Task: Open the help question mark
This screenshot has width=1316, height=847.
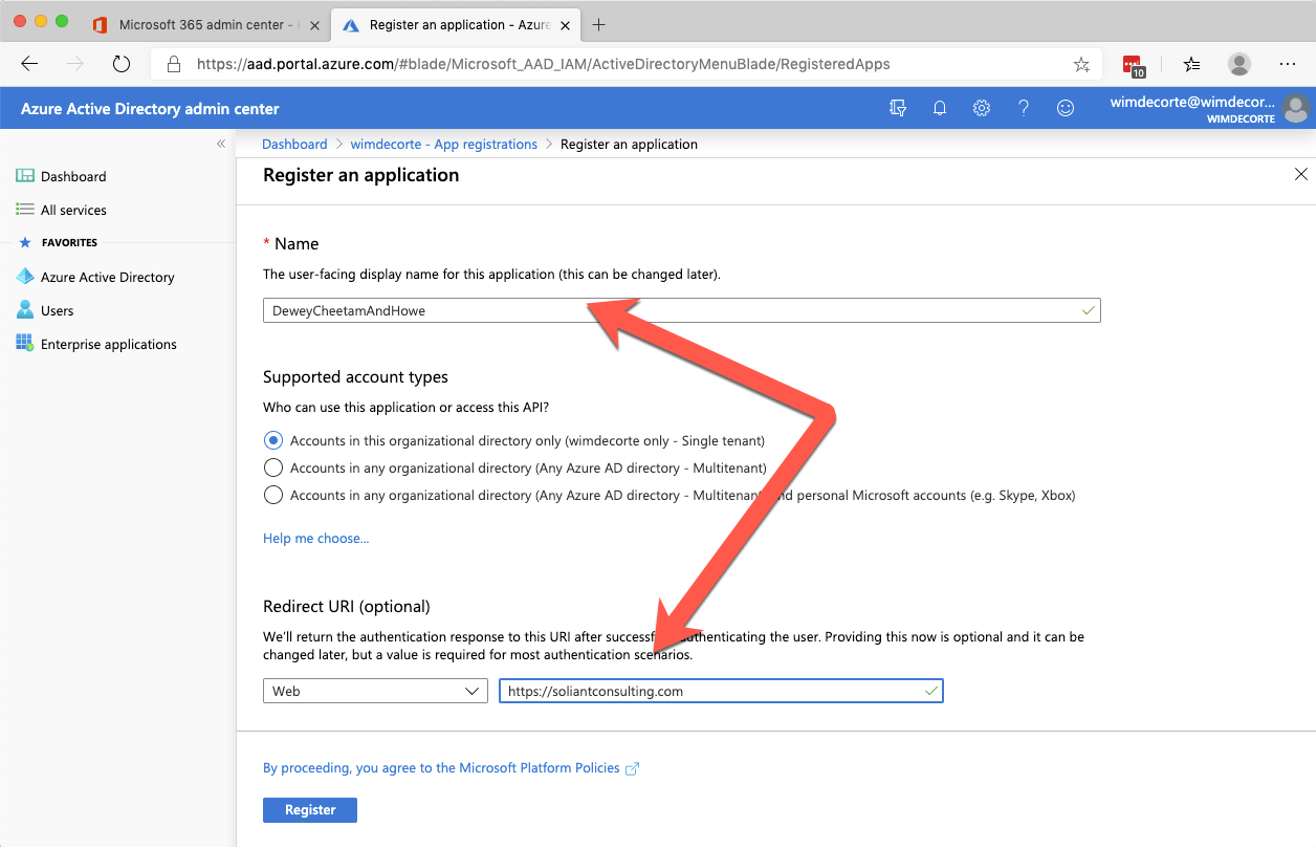Action: click(1024, 108)
